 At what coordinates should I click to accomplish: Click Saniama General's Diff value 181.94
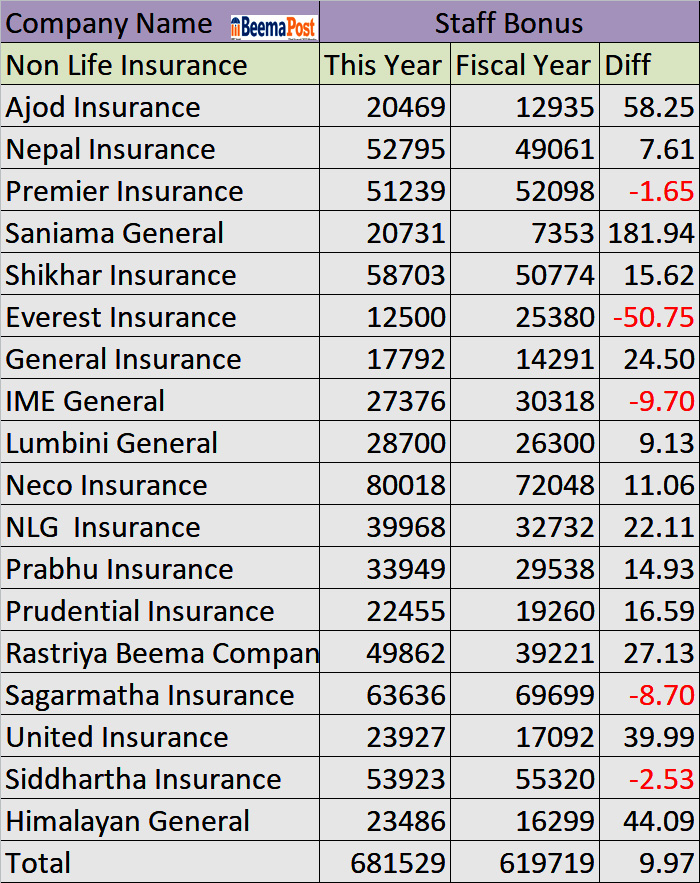[x=651, y=234]
